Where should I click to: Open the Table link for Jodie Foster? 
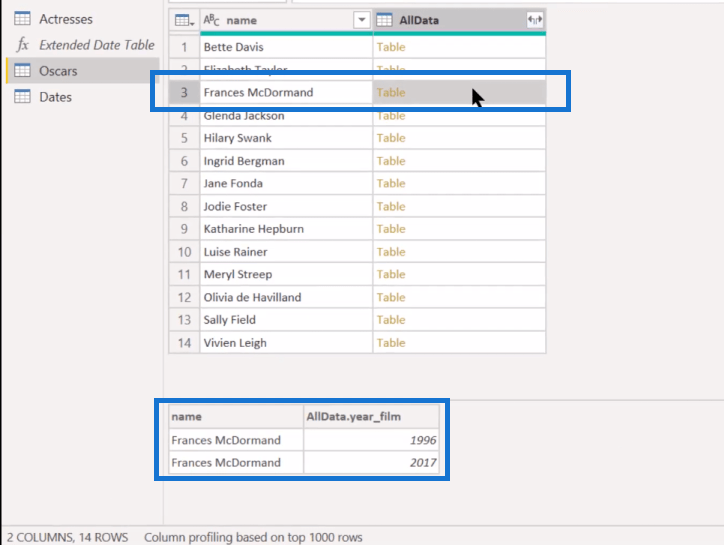tap(391, 206)
